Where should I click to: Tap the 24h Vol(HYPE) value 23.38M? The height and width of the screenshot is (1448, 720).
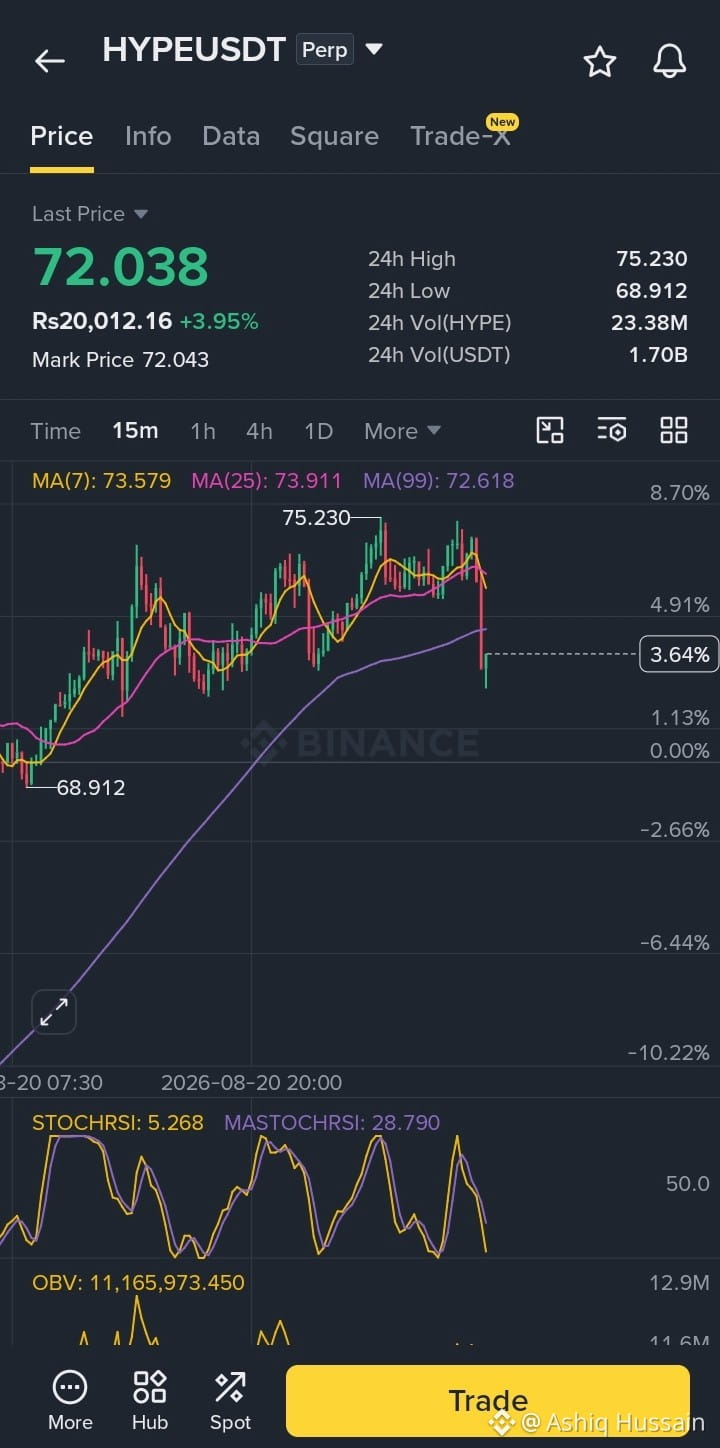point(649,323)
